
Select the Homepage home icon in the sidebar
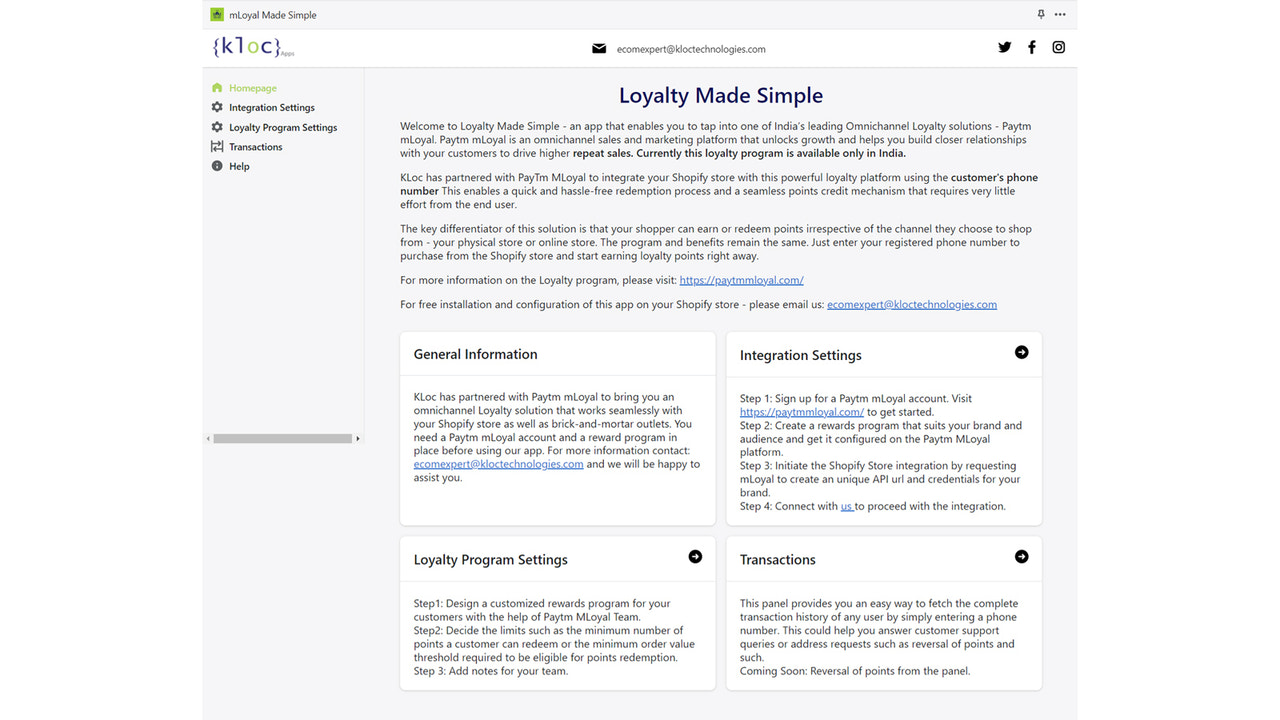point(216,87)
